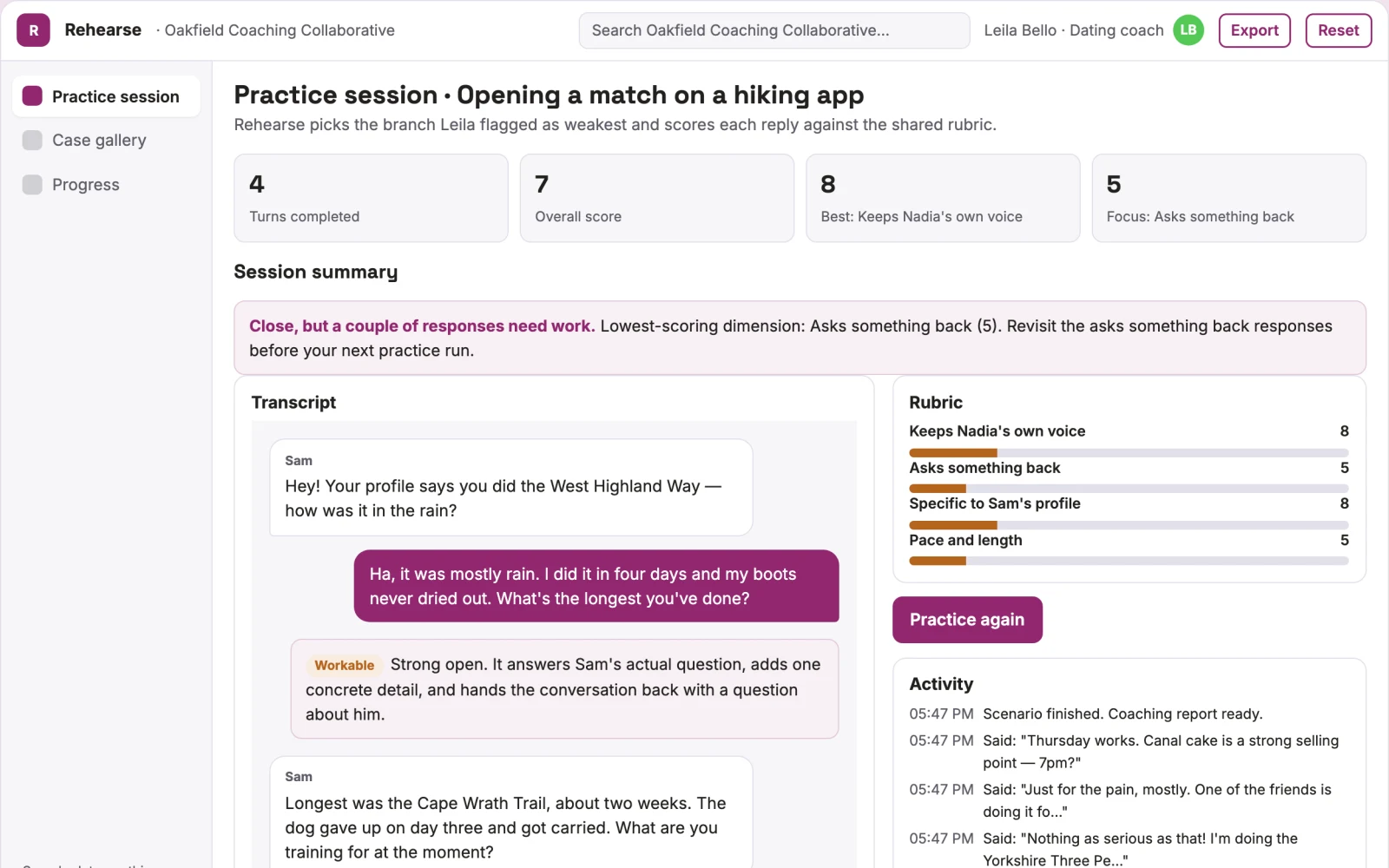
Task: Click the Keeps Nadia's own voice rubric bar
Action: point(1129,453)
